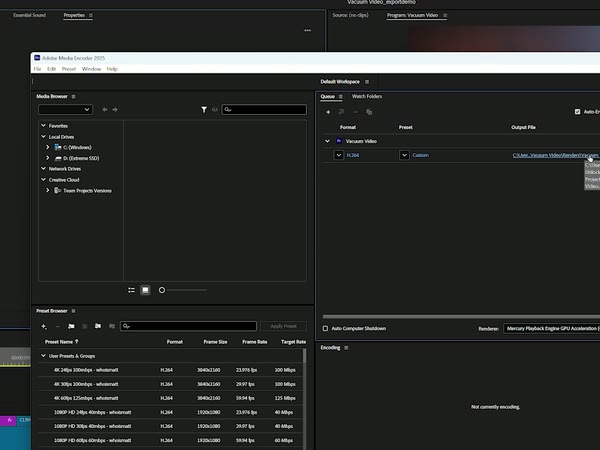Open the File menu in Media Encoder

pyautogui.click(x=37, y=69)
